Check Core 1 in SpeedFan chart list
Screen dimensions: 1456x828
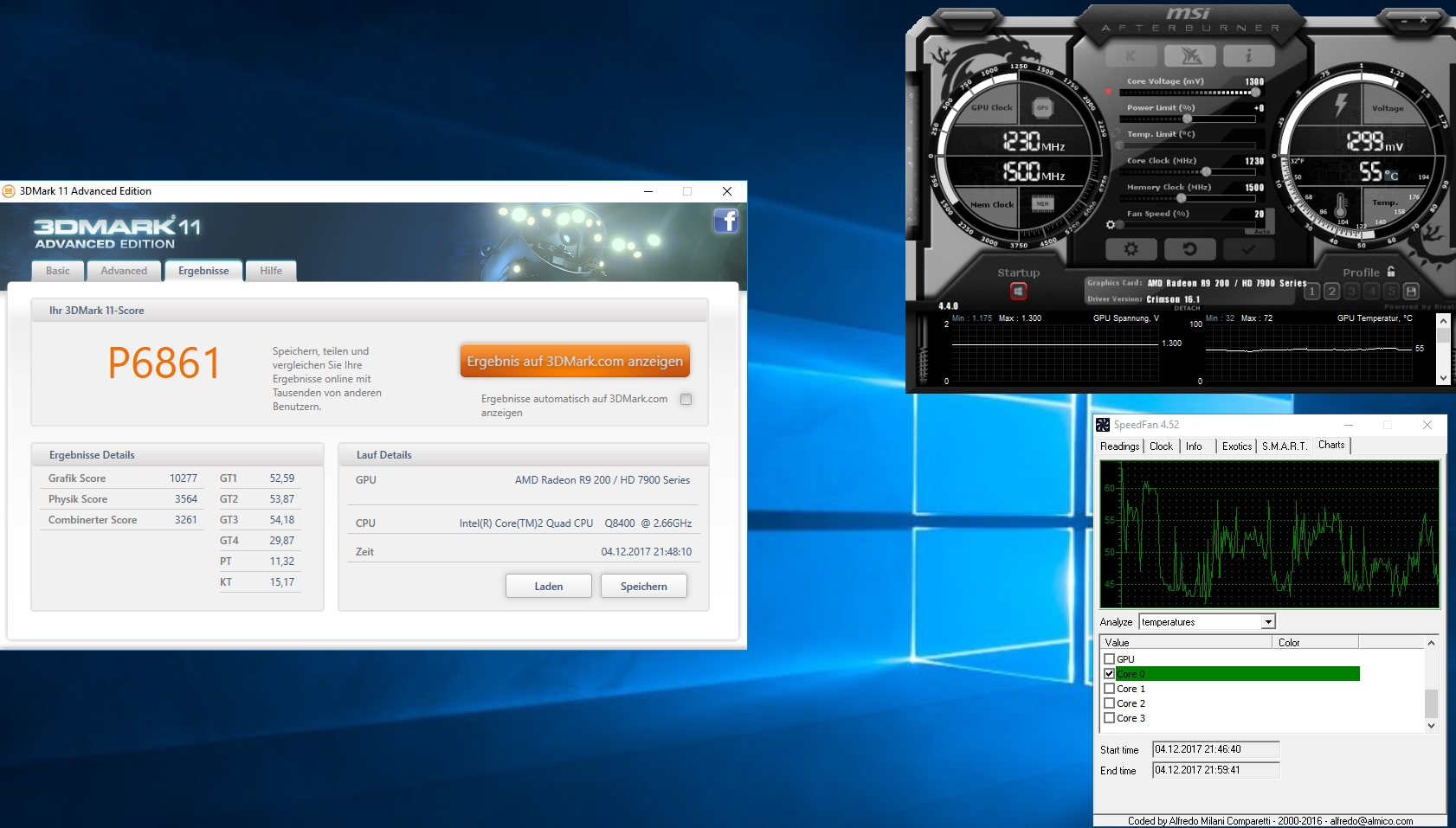1110,689
